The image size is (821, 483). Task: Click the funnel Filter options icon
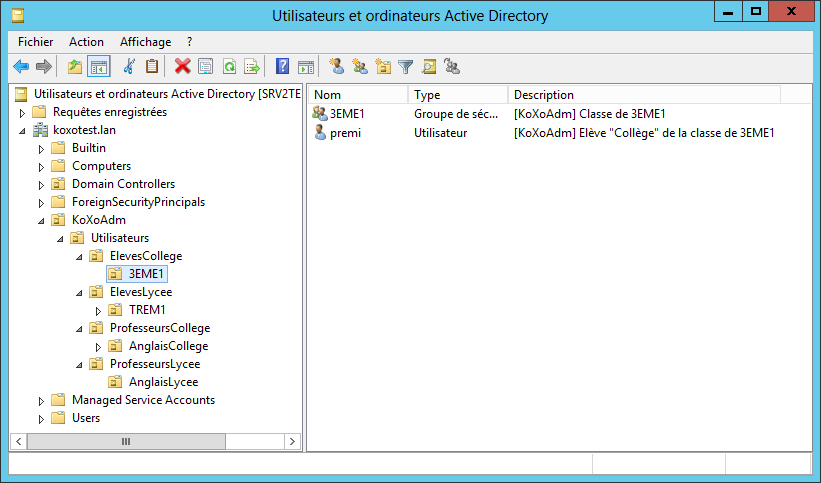pyautogui.click(x=406, y=67)
